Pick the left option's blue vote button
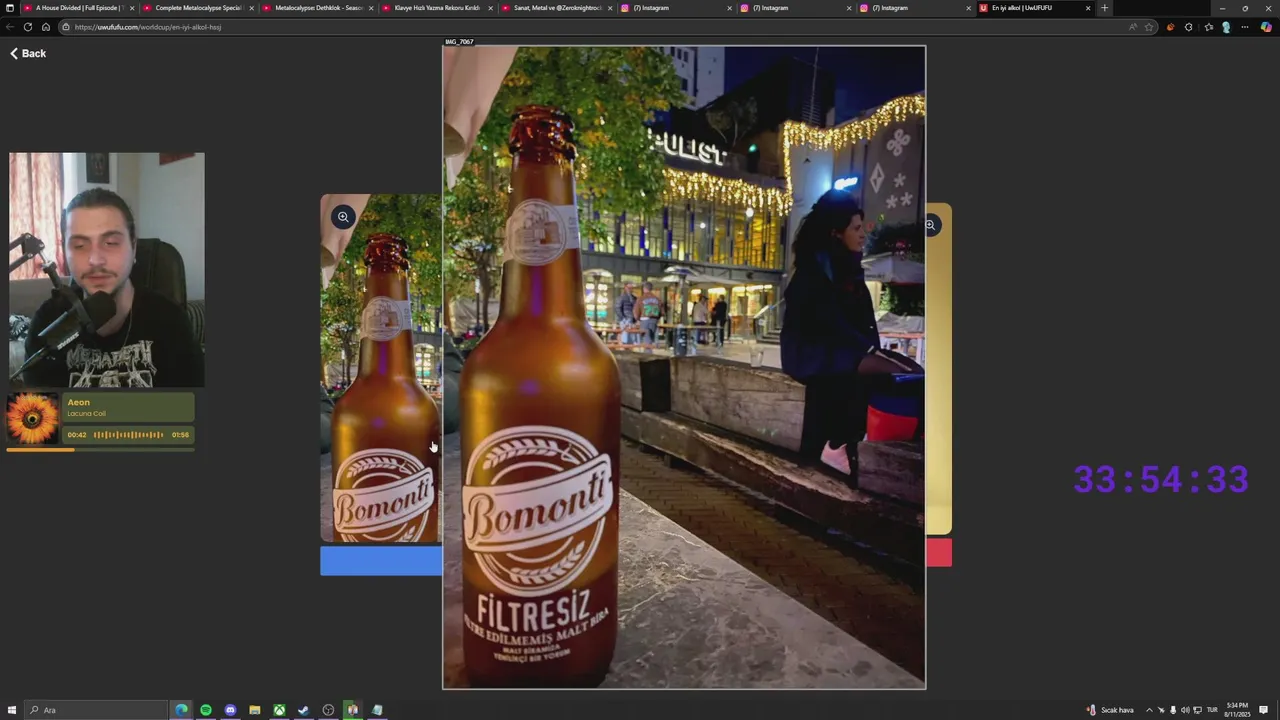Image resolution: width=1280 pixels, height=720 pixels. [x=381, y=561]
